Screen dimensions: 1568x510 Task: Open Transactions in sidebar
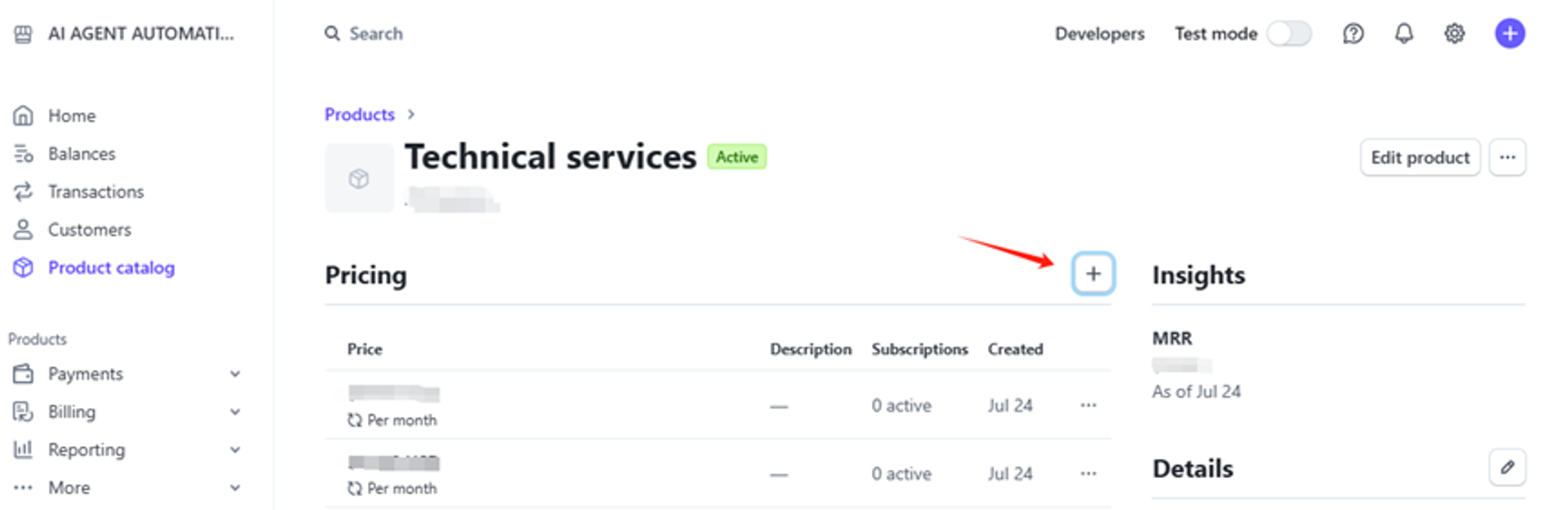point(95,192)
